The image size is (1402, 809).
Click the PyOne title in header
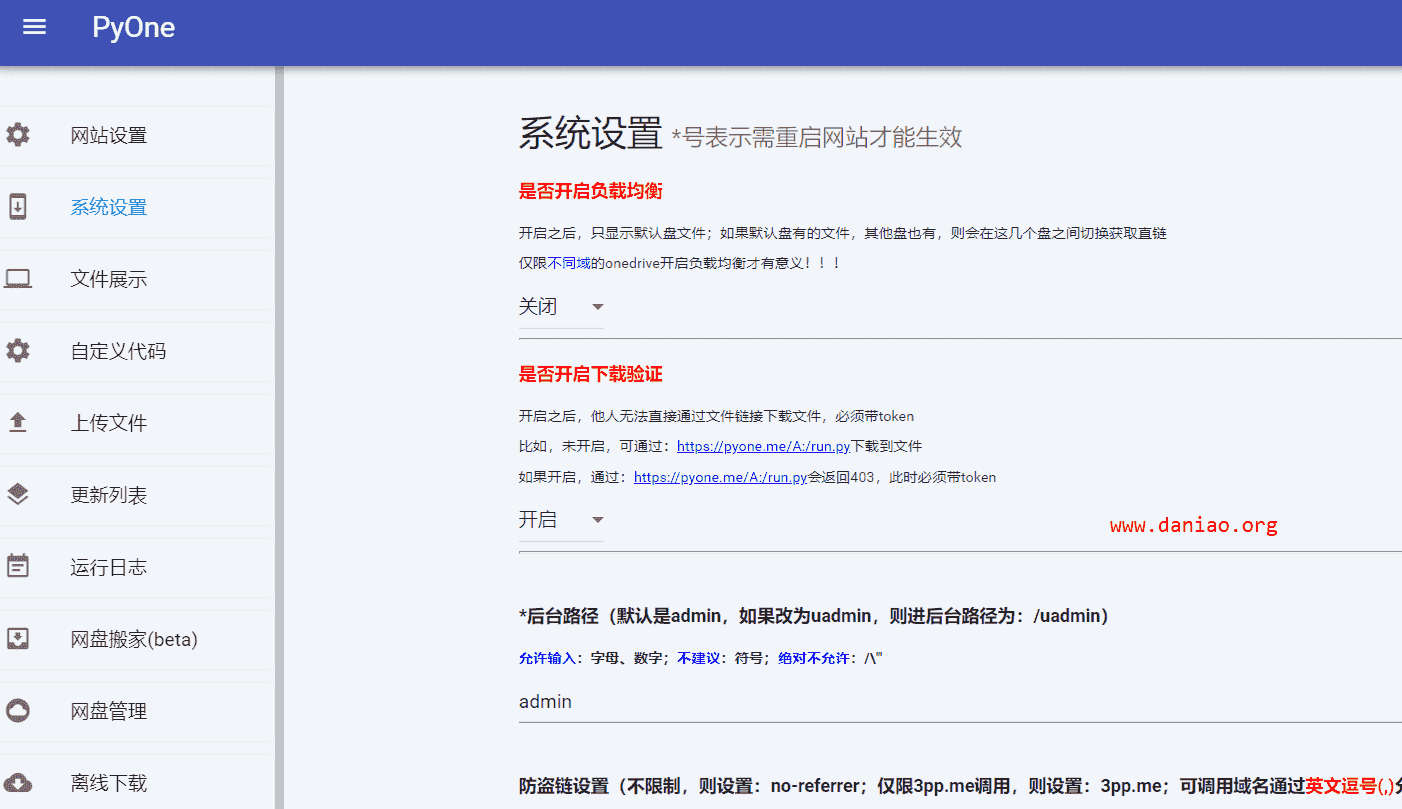(133, 27)
